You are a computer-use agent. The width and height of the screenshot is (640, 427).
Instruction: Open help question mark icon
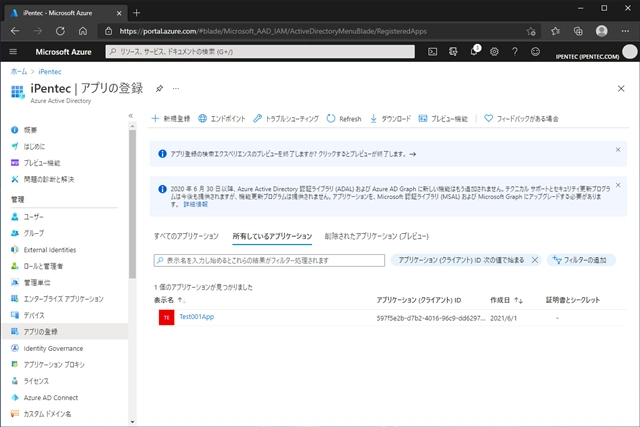pos(515,52)
